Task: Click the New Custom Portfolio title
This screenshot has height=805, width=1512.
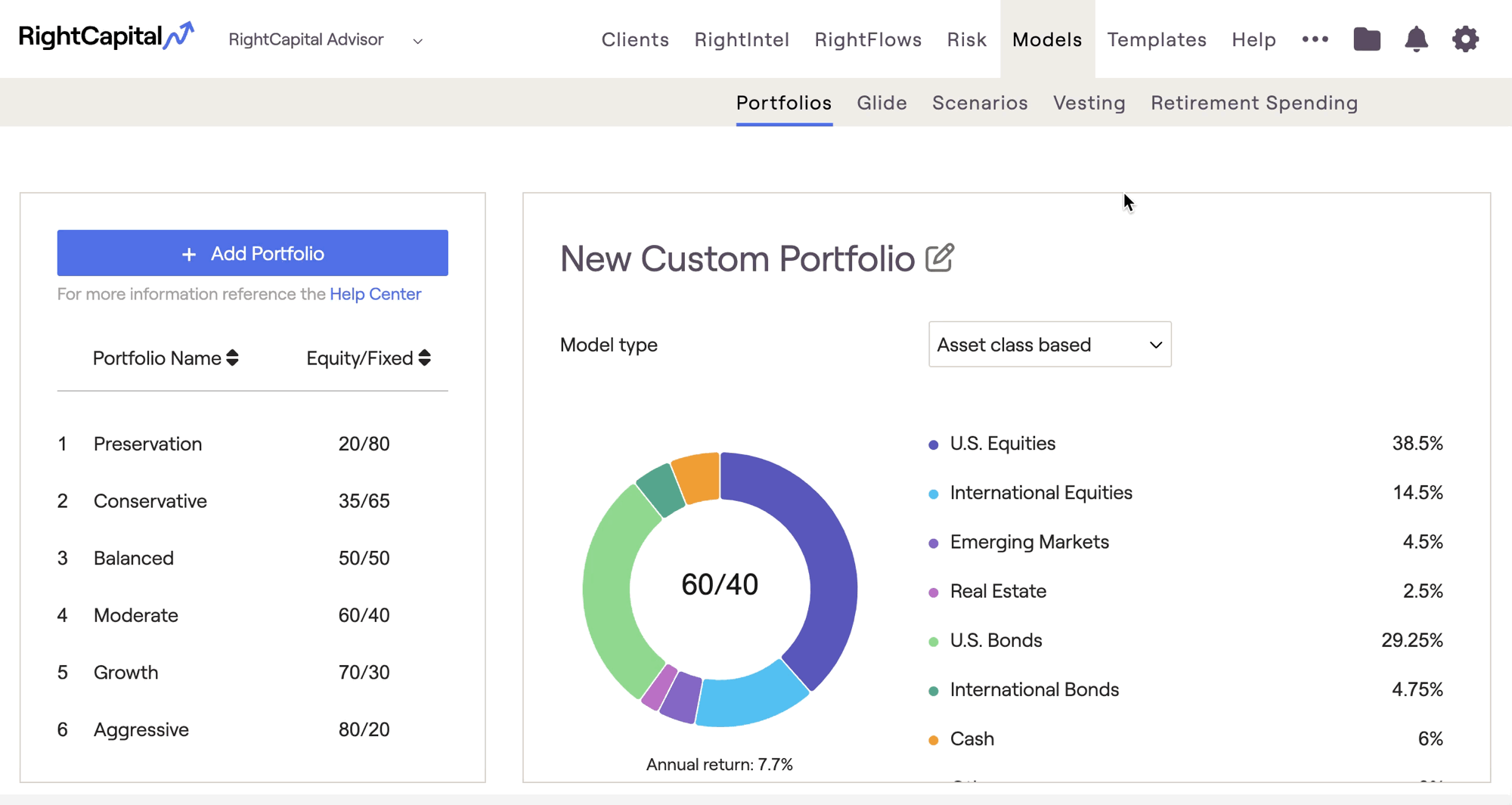Action: click(x=737, y=259)
